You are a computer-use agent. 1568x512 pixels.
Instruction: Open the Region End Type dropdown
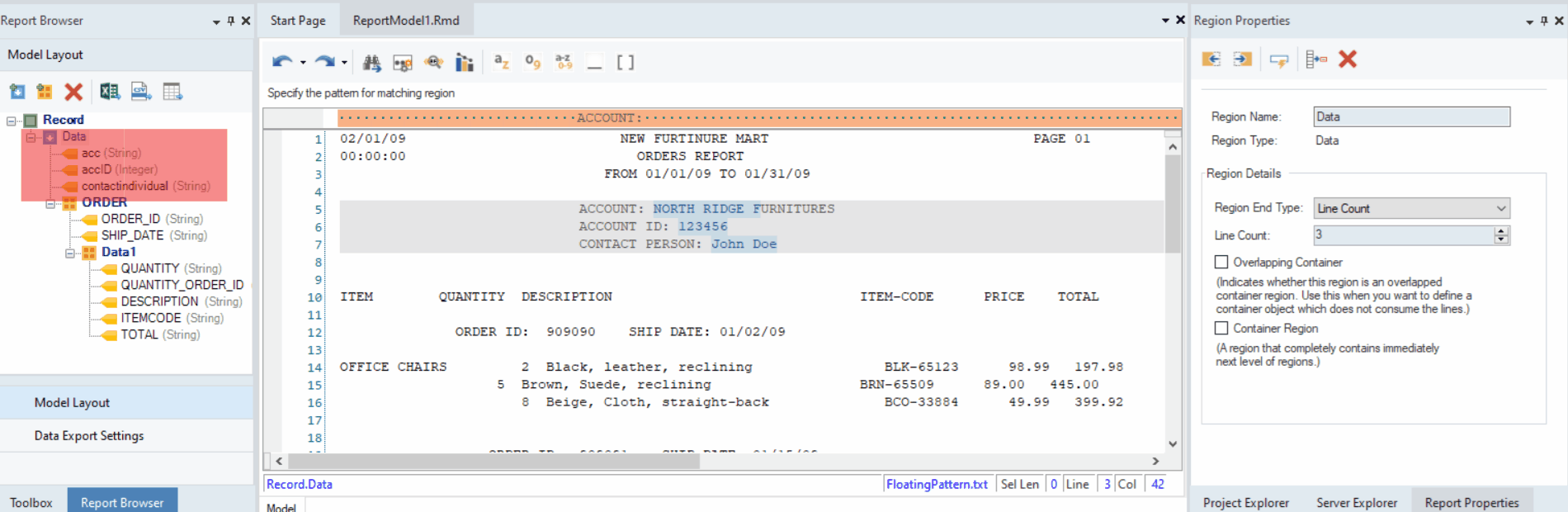tap(1411, 209)
